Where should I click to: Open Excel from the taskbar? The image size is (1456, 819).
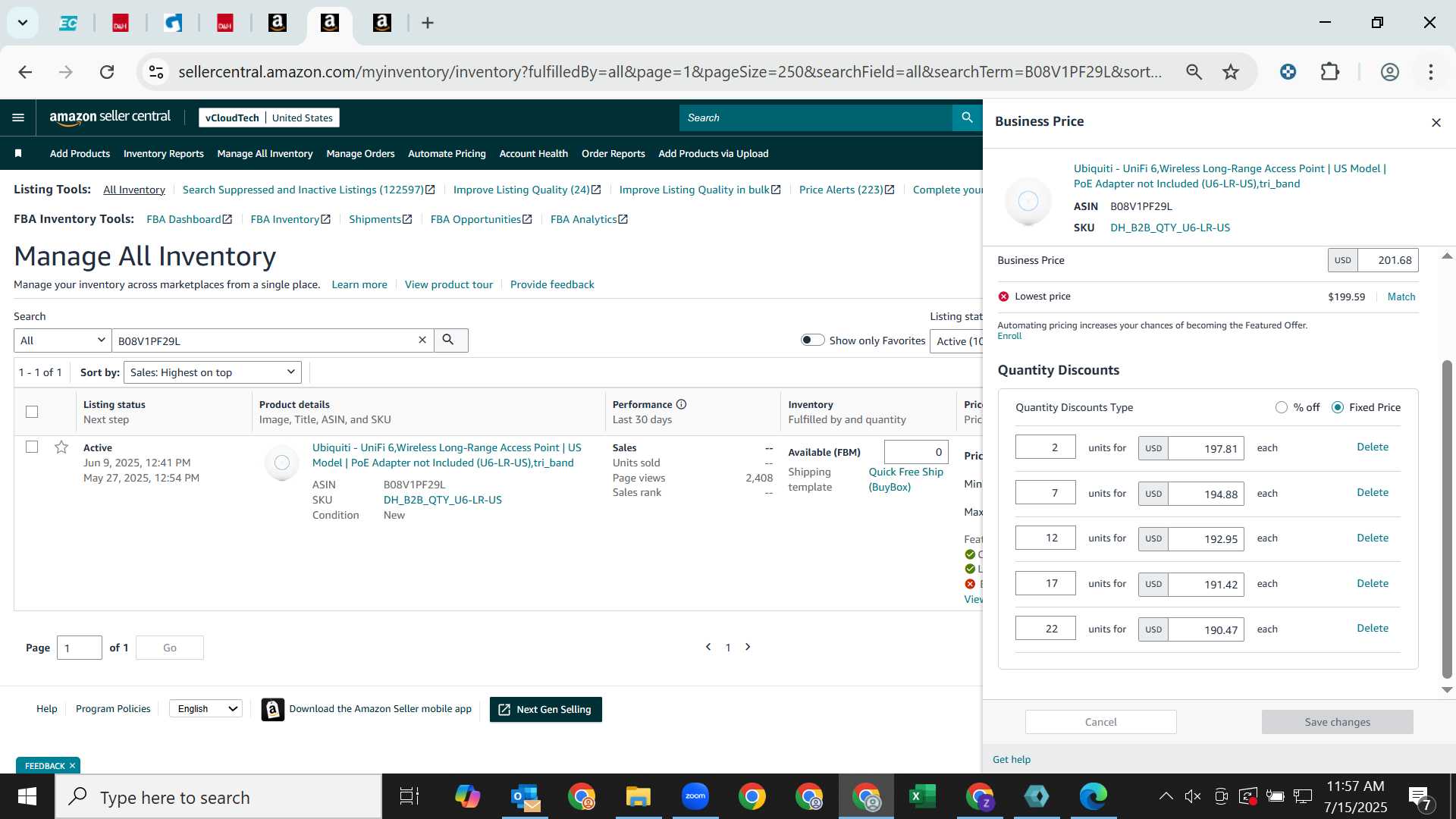[922, 796]
